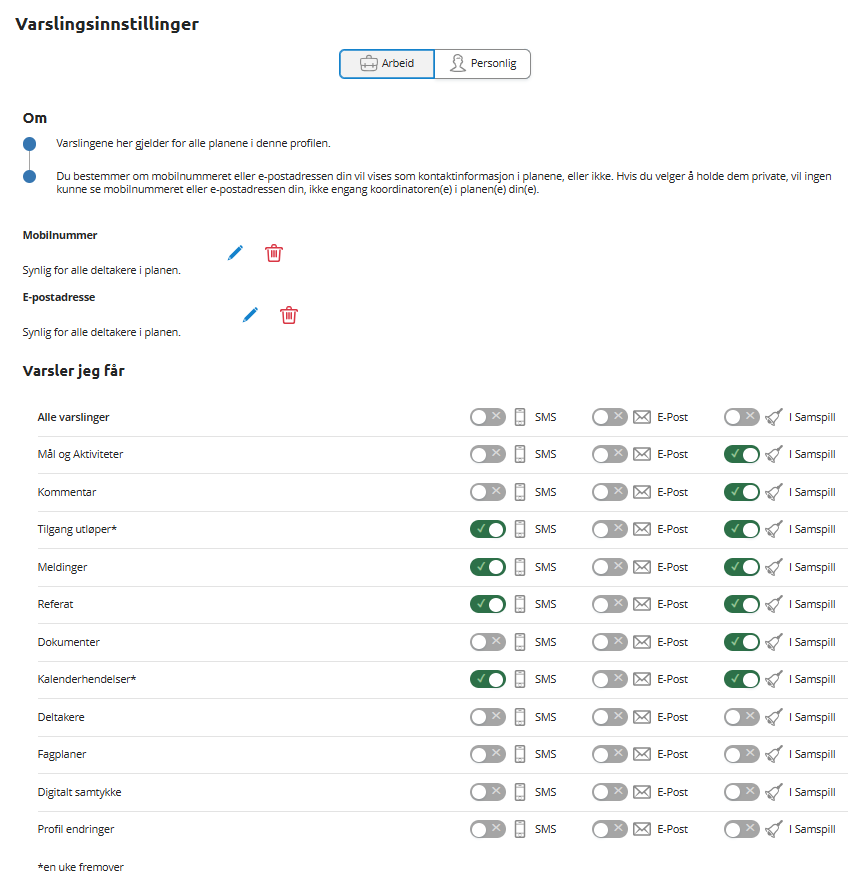Enable E-Post toggle for Referat
Viewport: 849px width, 879px height.
(610, 604)
